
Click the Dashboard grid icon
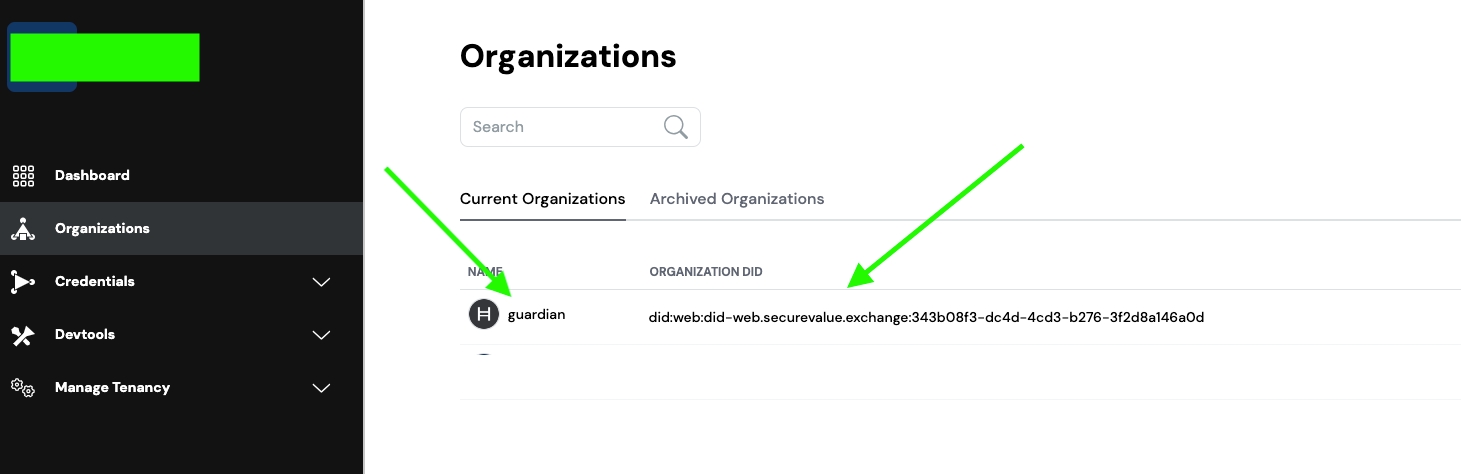coord(23,176)
